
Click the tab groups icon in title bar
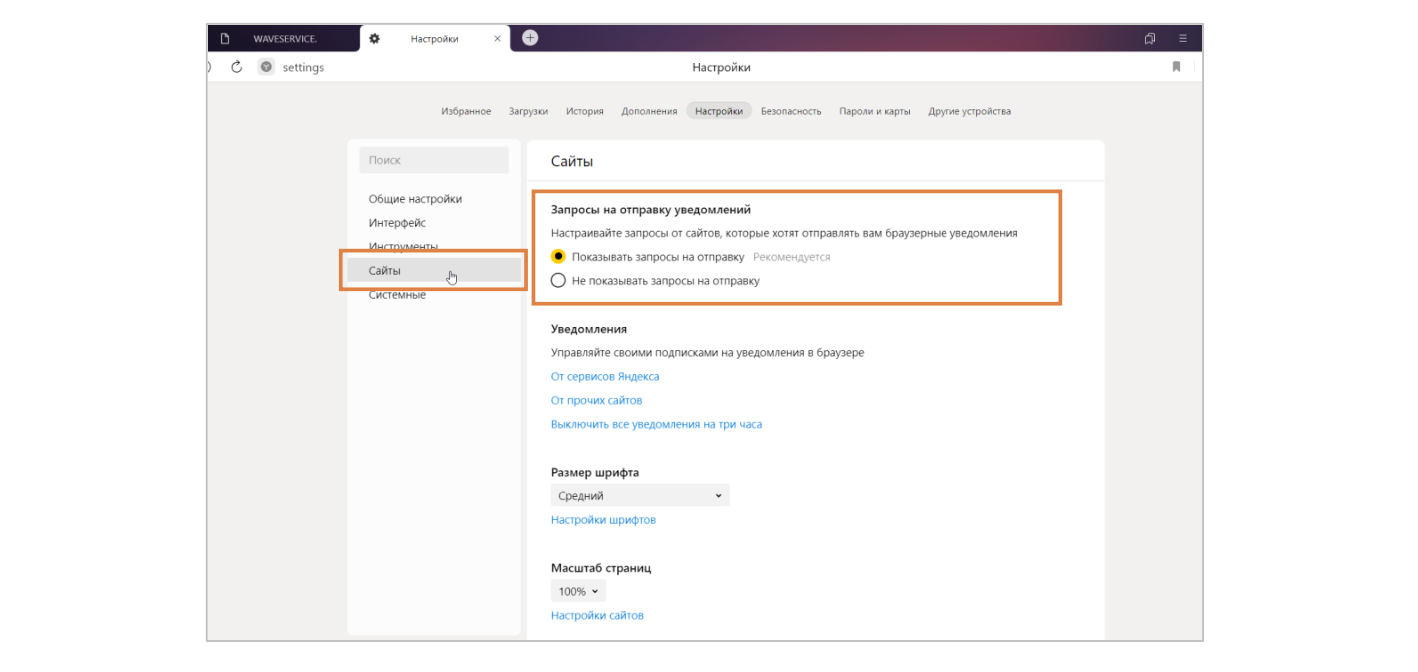[x=1150, y=38]
